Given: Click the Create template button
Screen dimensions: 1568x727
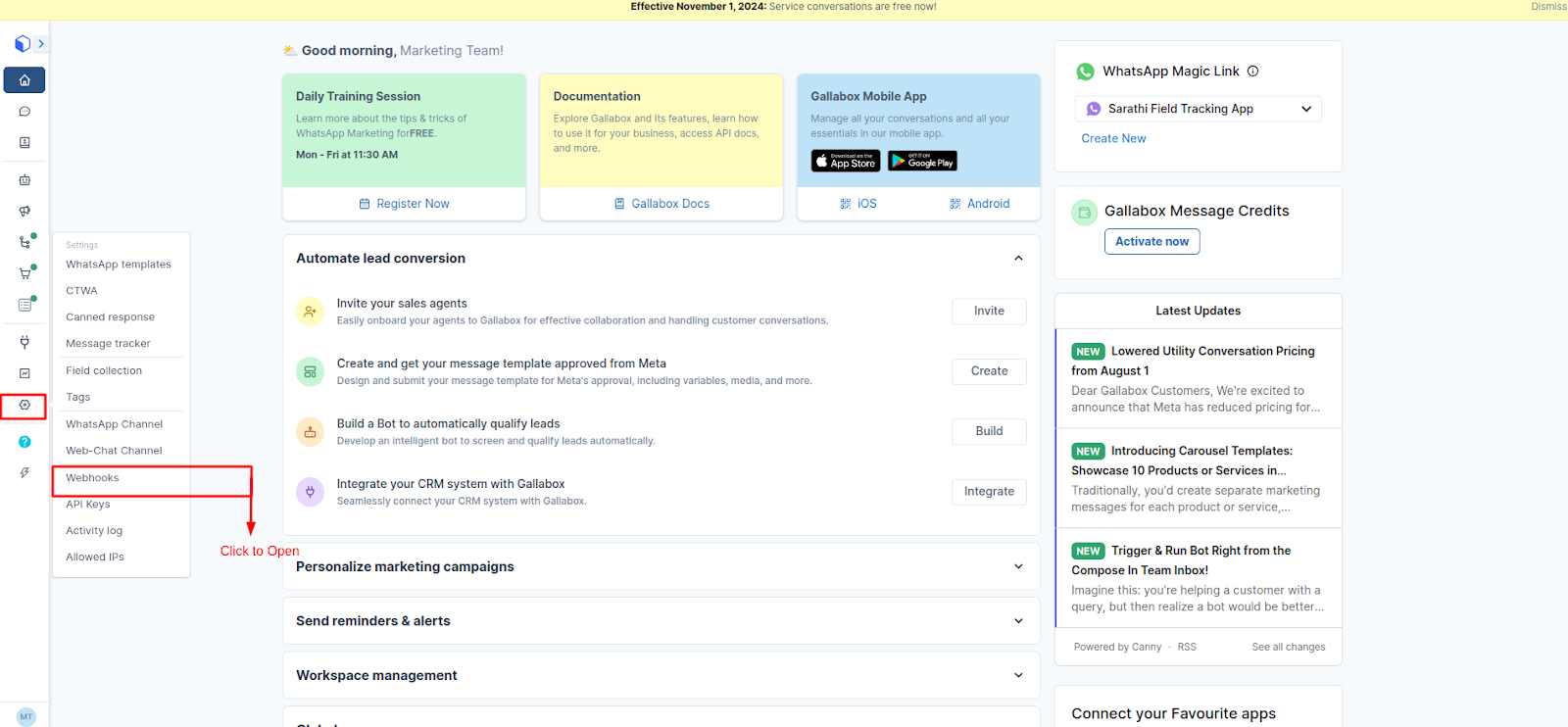Looking at the screenshot, I should pos(989,371).
